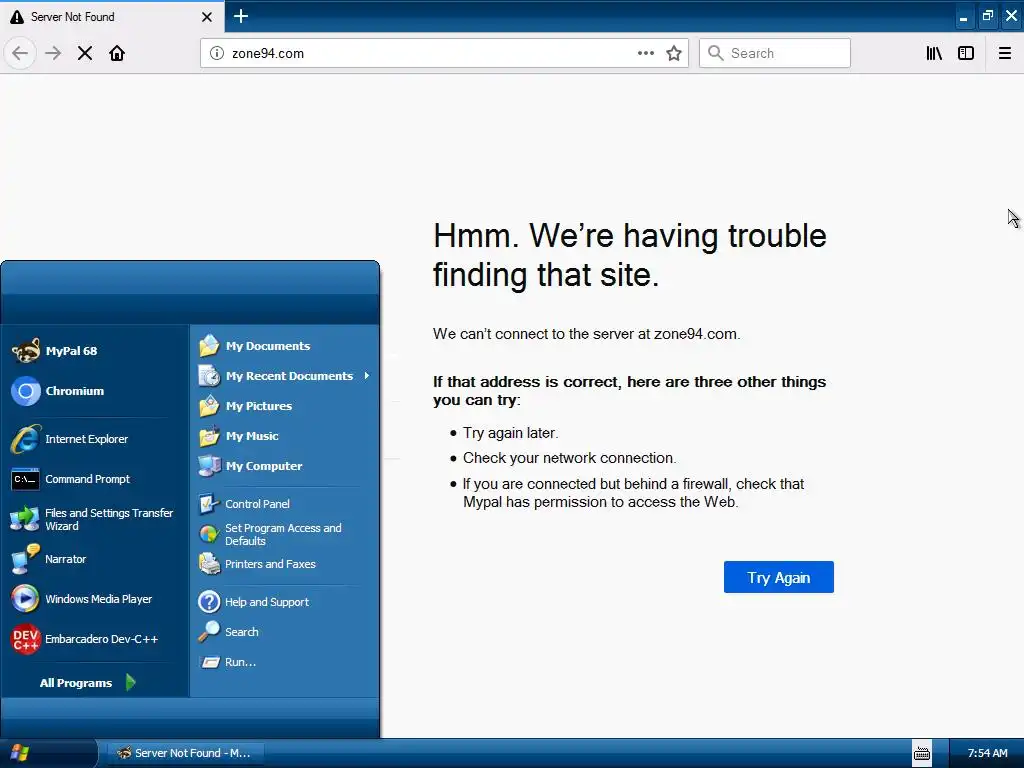Bookmark this page with star
Image resolution: width=1024 pixels, height=768 pixels.
pos(674,53)
